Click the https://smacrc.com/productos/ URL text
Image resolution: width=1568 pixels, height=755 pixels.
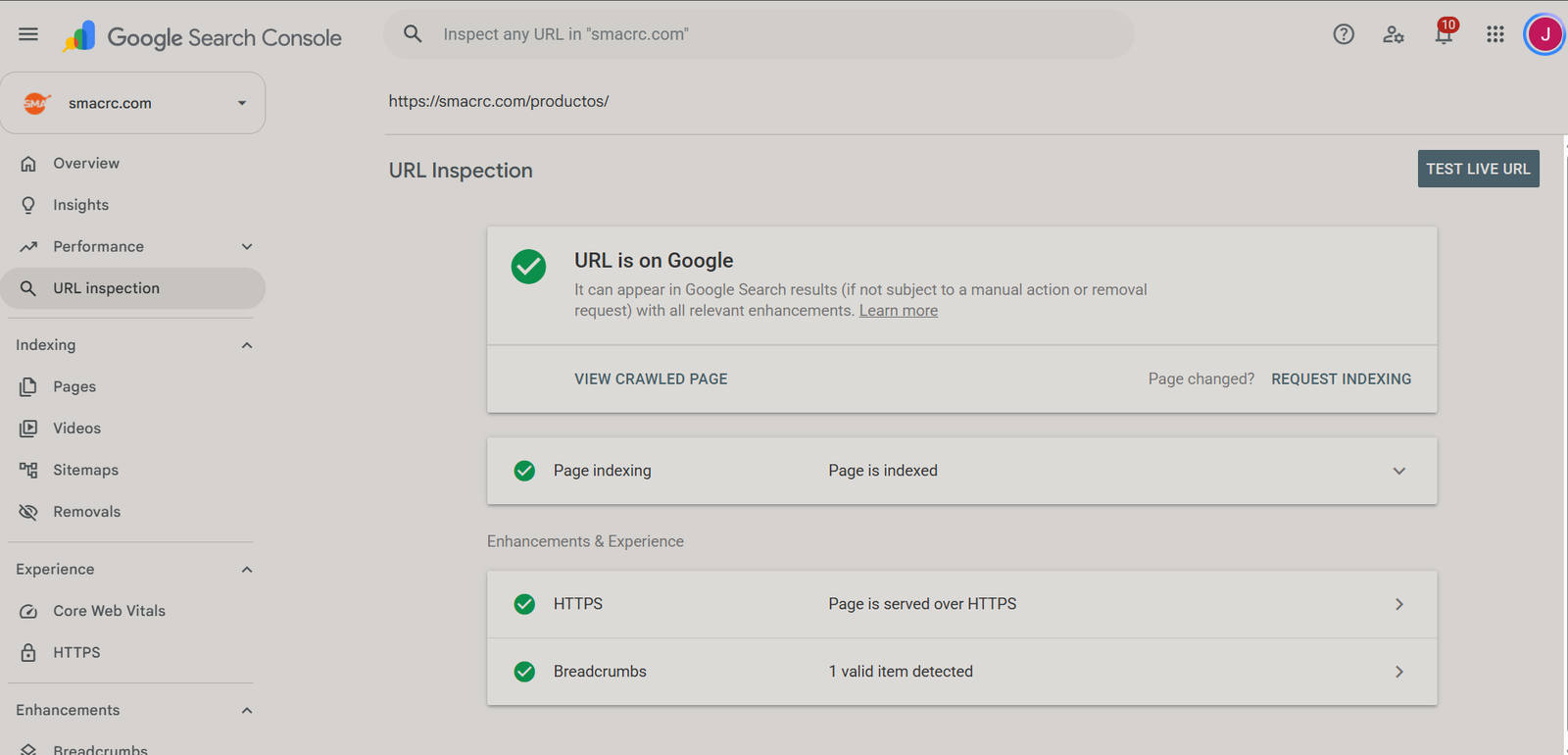(499, 101)
